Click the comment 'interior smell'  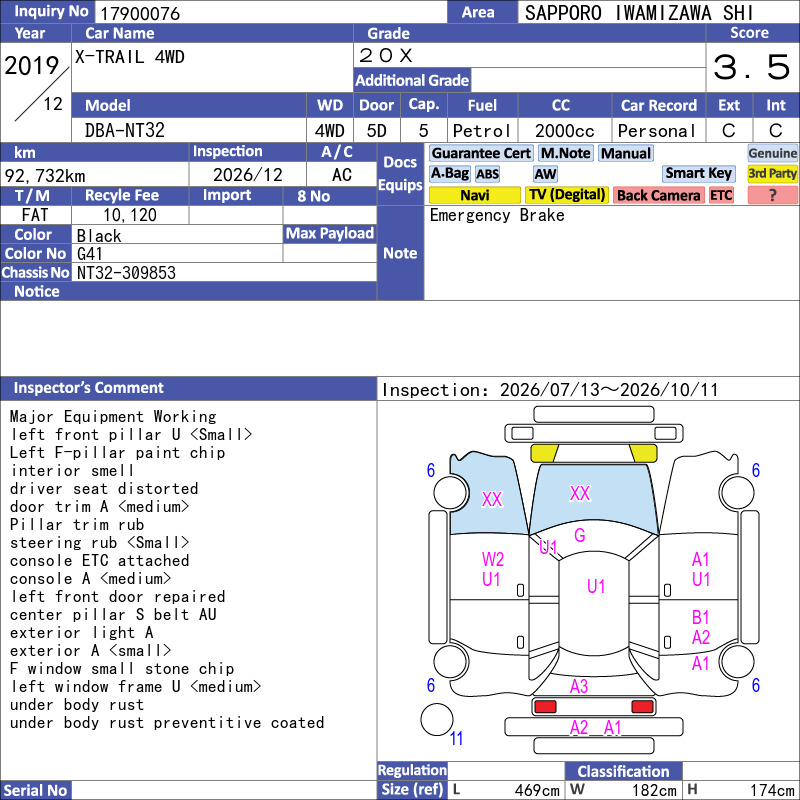coord(72,470)
